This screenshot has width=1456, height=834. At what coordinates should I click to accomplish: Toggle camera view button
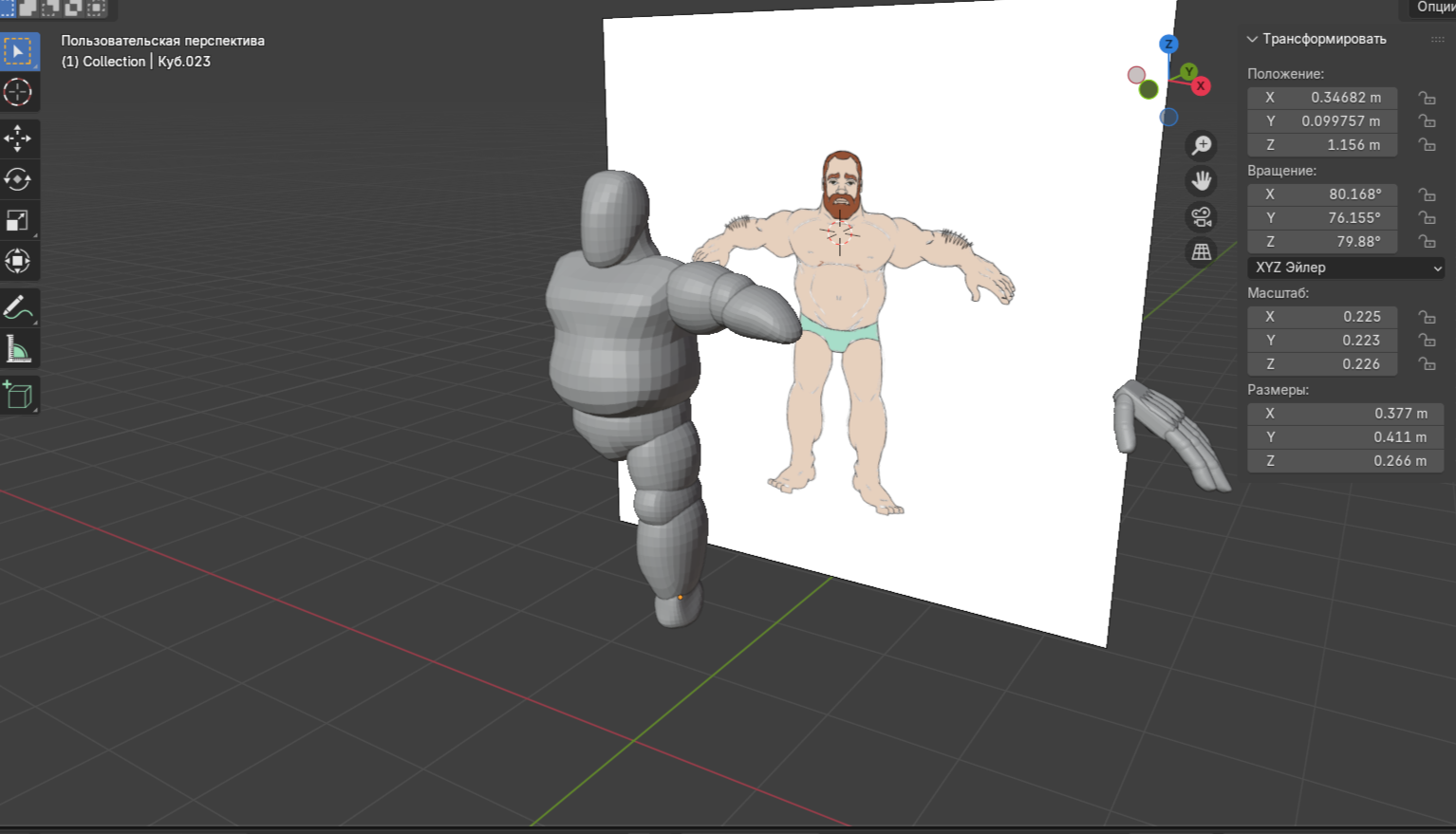click(x=1202, y=216)
